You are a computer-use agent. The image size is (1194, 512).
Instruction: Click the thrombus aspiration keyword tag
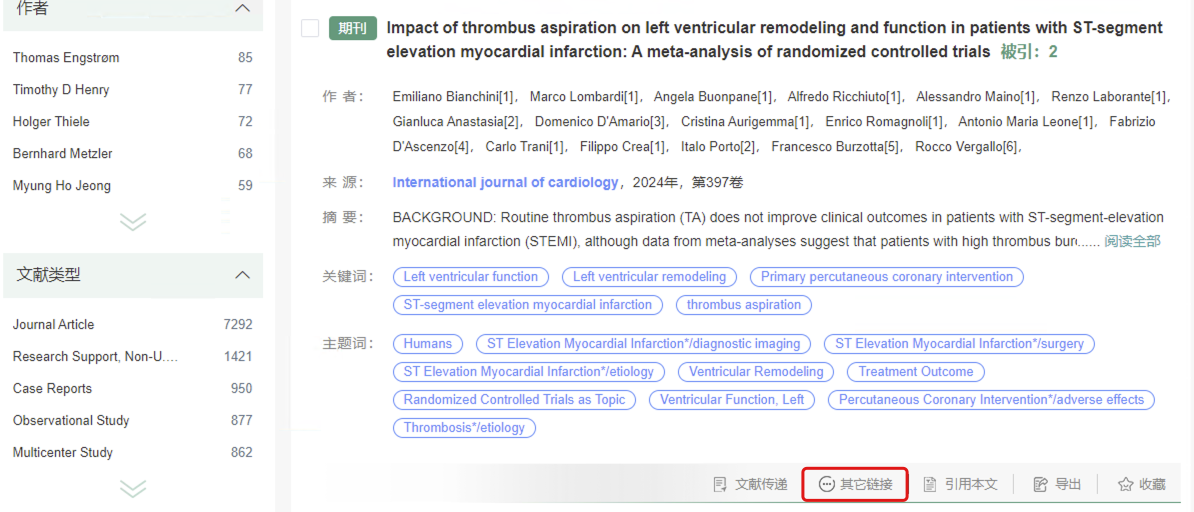pyautogui.click(x=744, y=305)
